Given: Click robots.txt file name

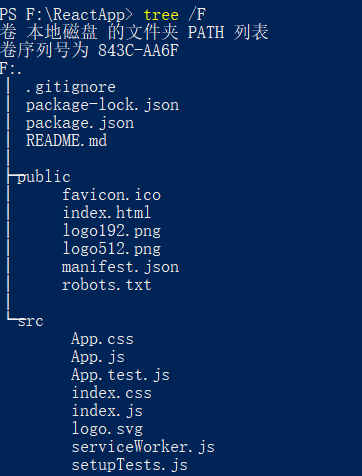Looking at the screenshot, I should coord(106,285).
